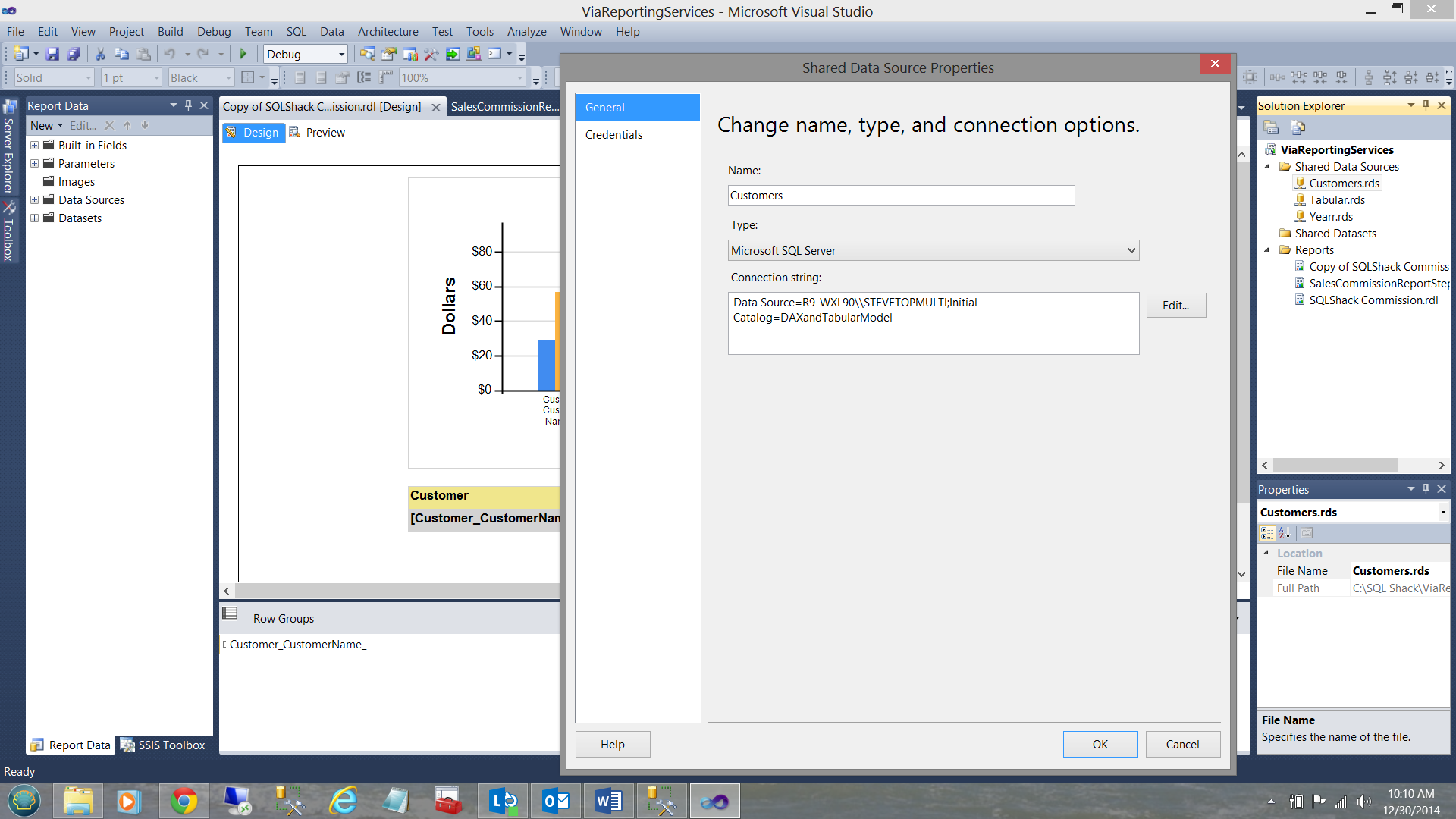Expand the Data Sources node in Report Data
The width and height of the screenshot is (1456, 819).
tap(34, 200)
